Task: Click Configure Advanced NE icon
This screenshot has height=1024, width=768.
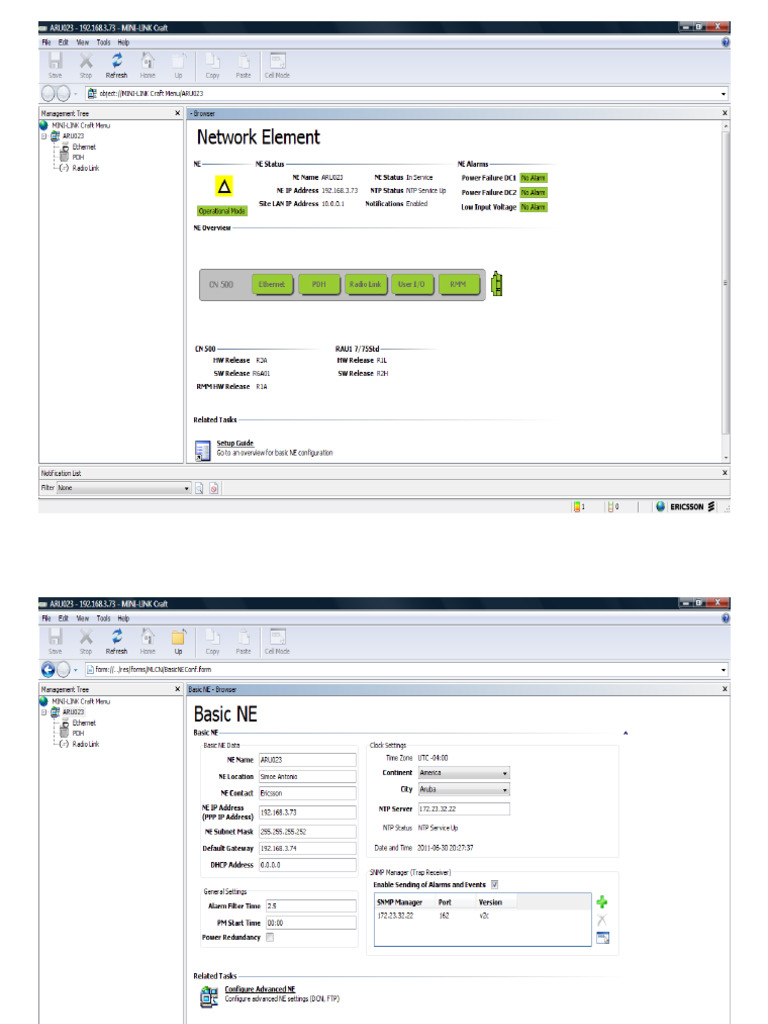Action: [x=209, y=997]
